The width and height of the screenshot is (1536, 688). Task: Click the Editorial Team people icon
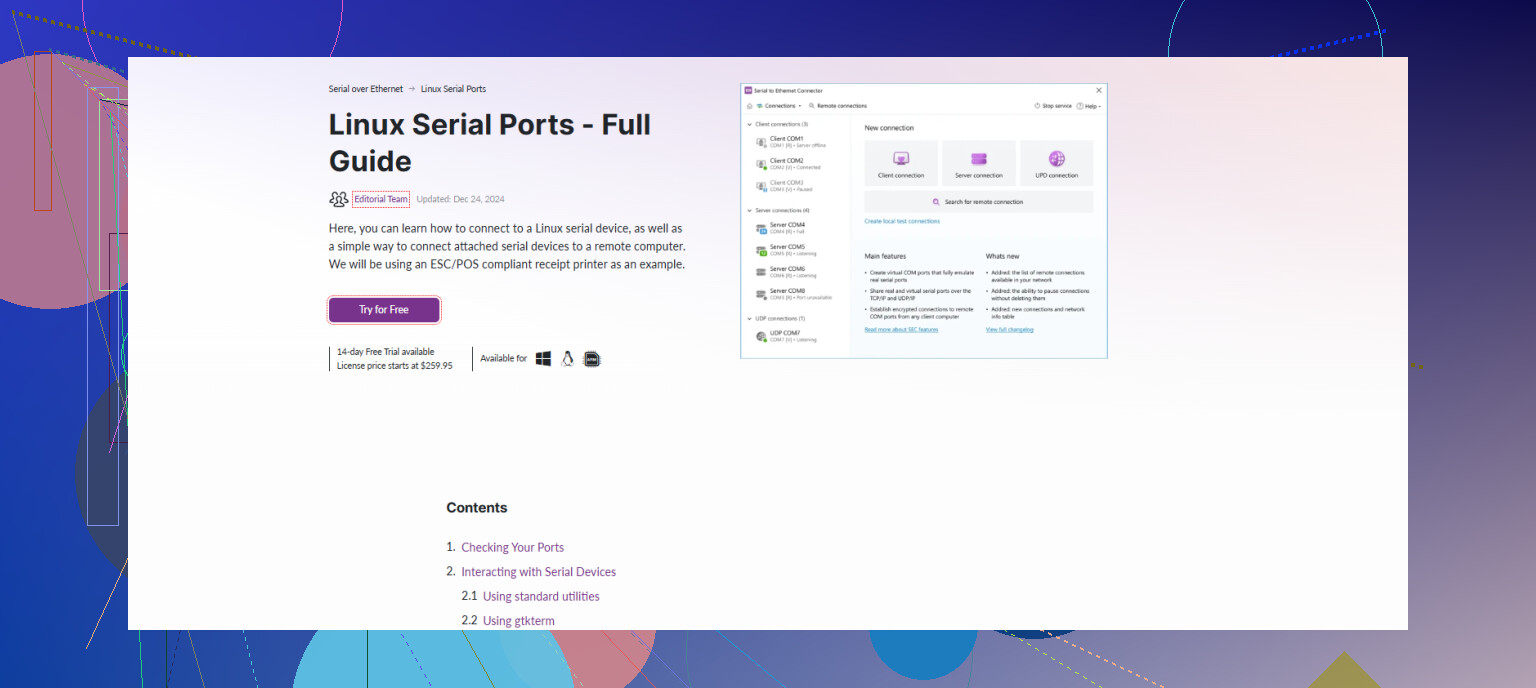338,199
